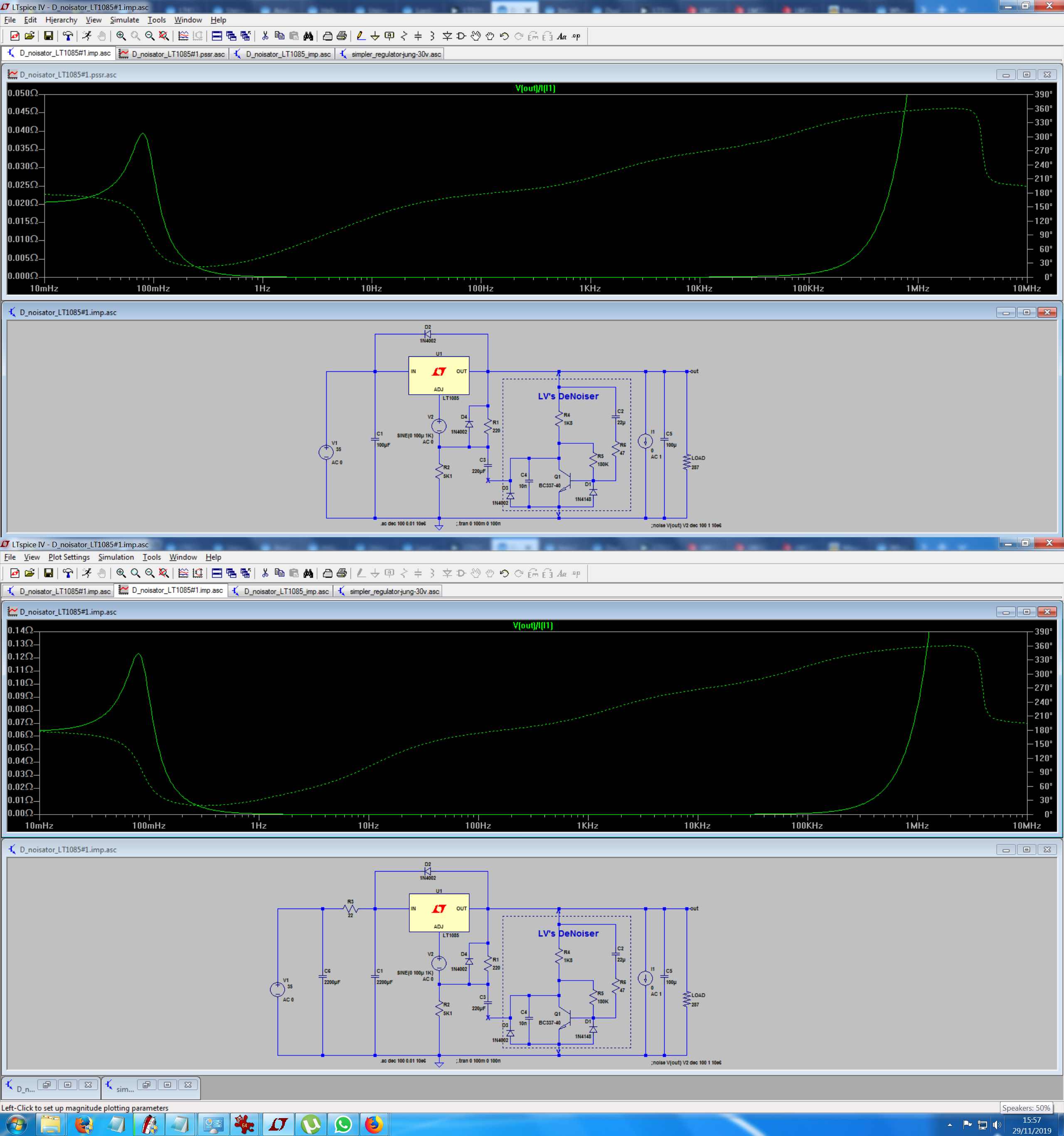Click Cut scissors icon in top LTspice toolbar
The height and width of the screenshot is (1136, 1064).
point(265,36)
